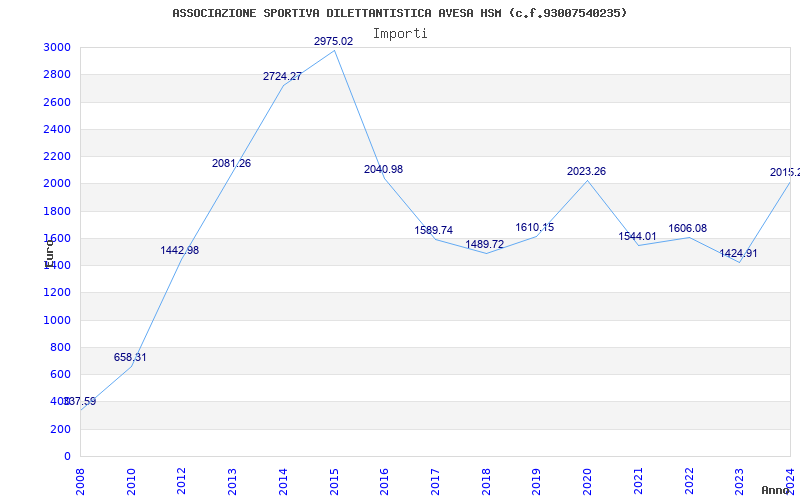Click the 1424.91 data label
This screenshot has width=800, height=500.
(738, 253)
